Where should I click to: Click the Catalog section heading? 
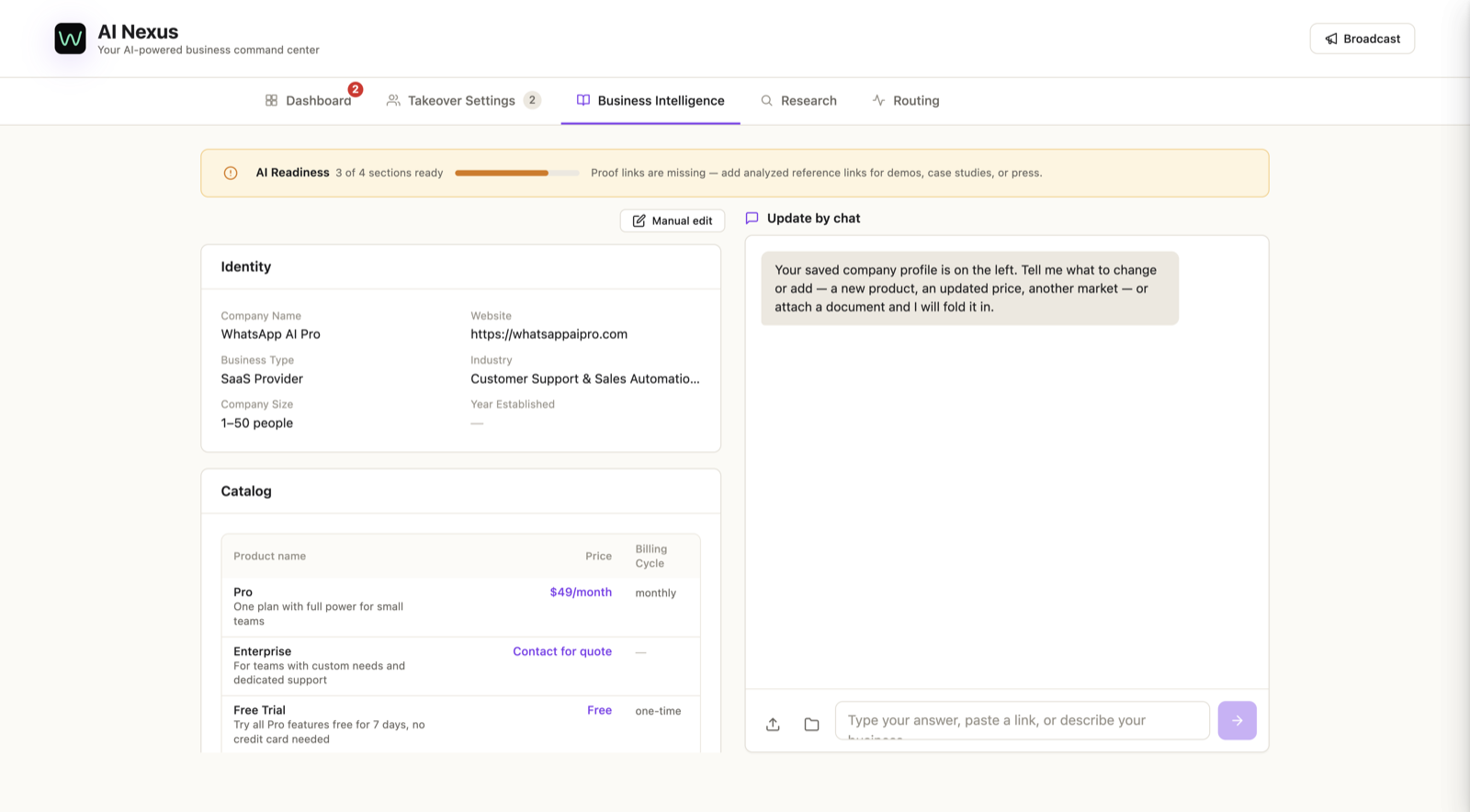tap(246, 491)
